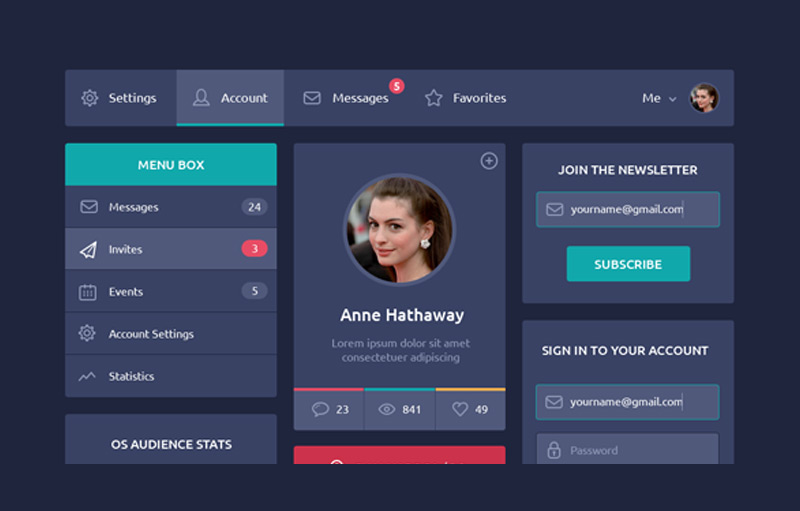Image resolution: width=800 pixels, height=511 pixels.
Task: Click the user avatar in top bar
Action: coord(704,98)
